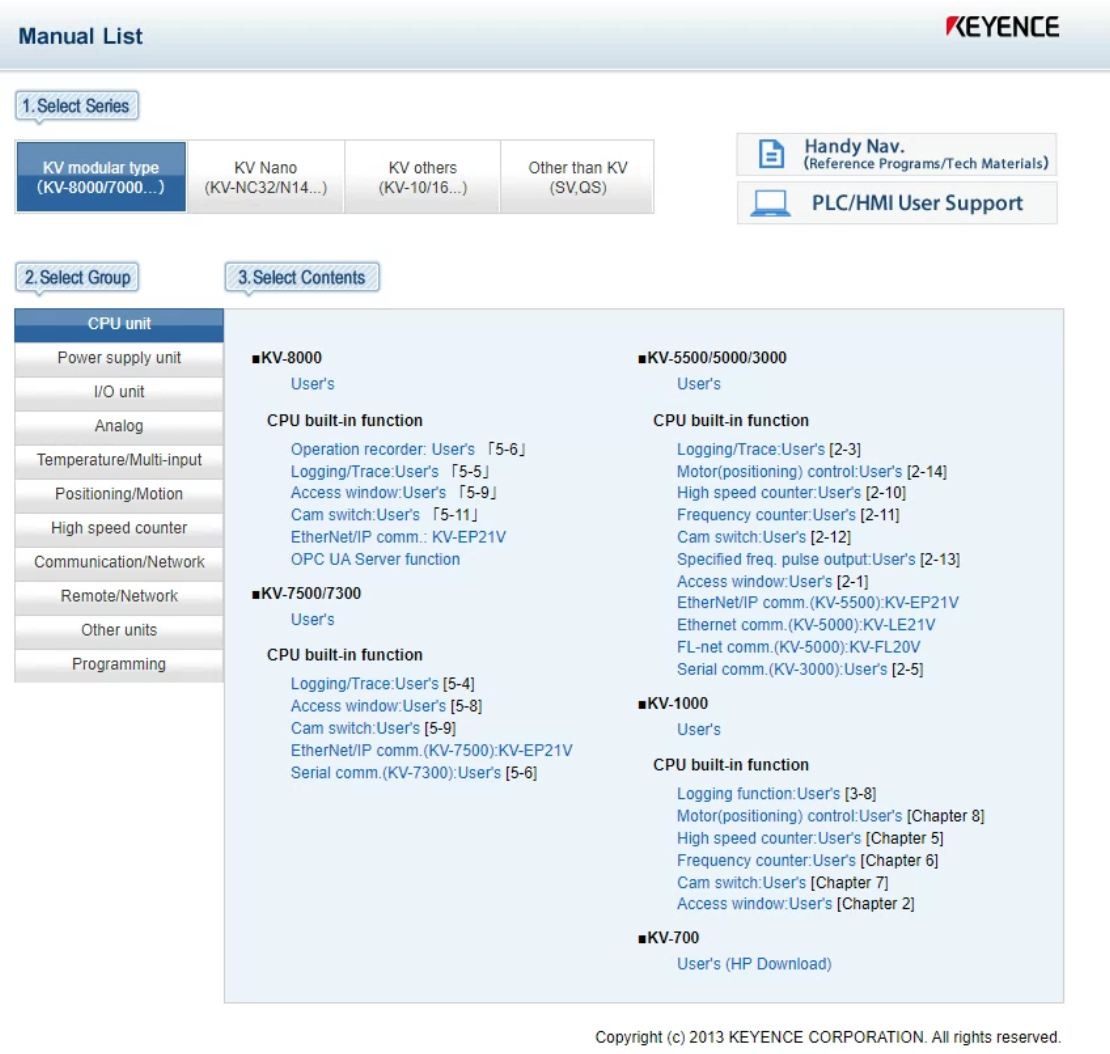Open the OPC UA Server function link
The width and height of the screenshot is (1110, 1054).
[375, 559]
